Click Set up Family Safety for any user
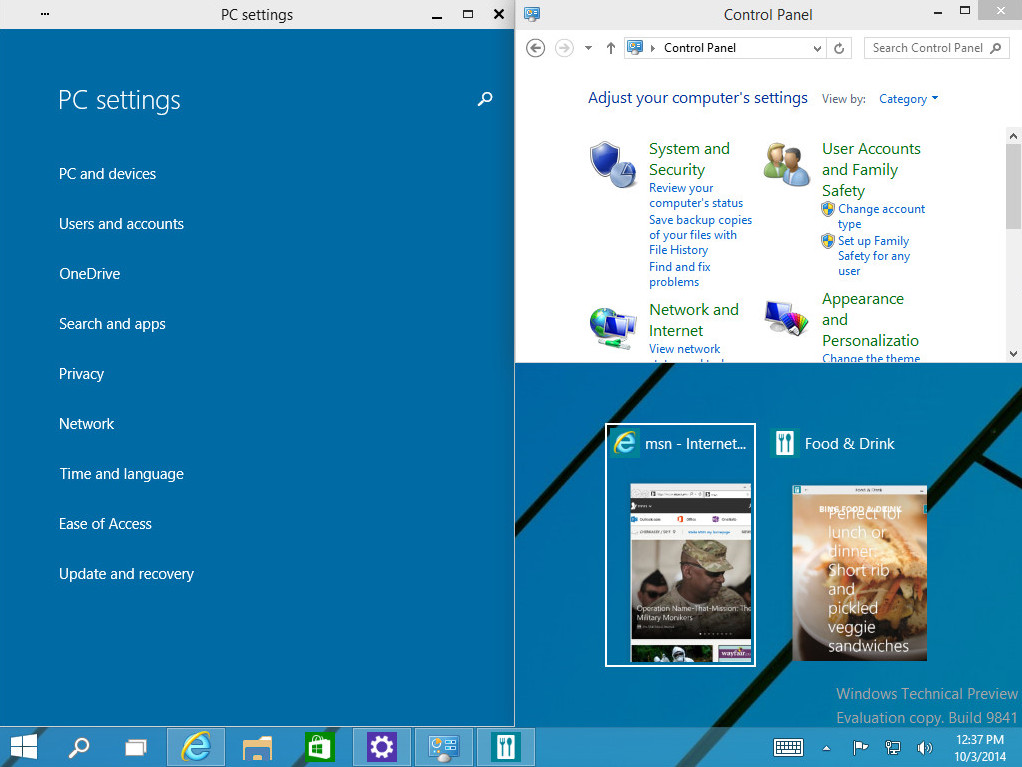 click(x=873, y=256)
